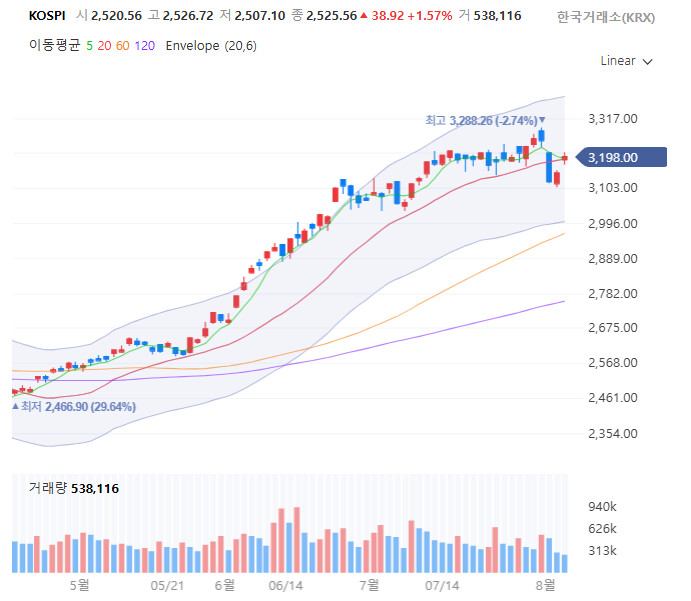Viewport: 691px width, 601px height.
Task: Click the 최고 3,288.26 high marker
Action: [x=484, y=120]
